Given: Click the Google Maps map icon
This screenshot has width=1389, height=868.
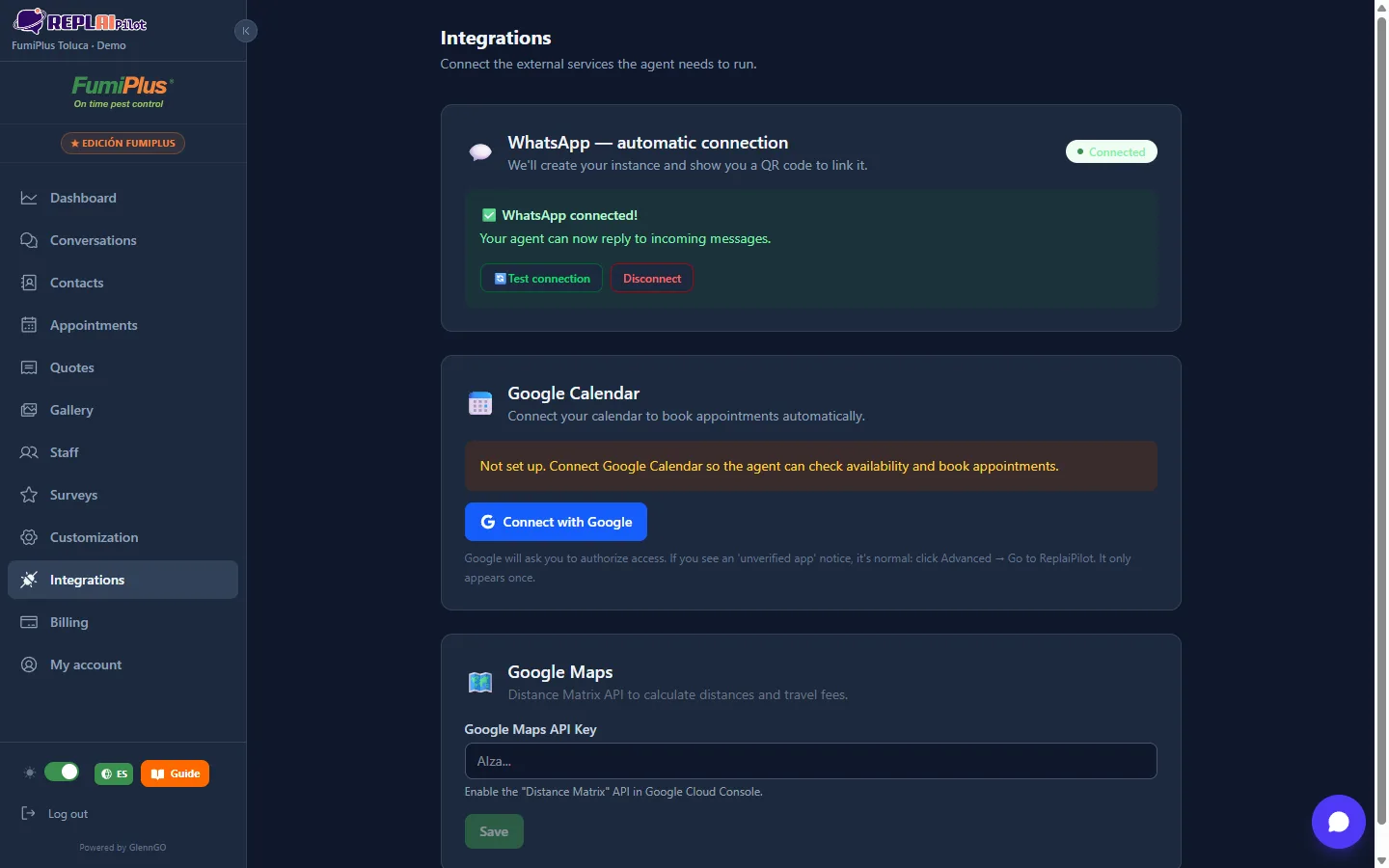Looking at the screenshot, I should [479, 682].
